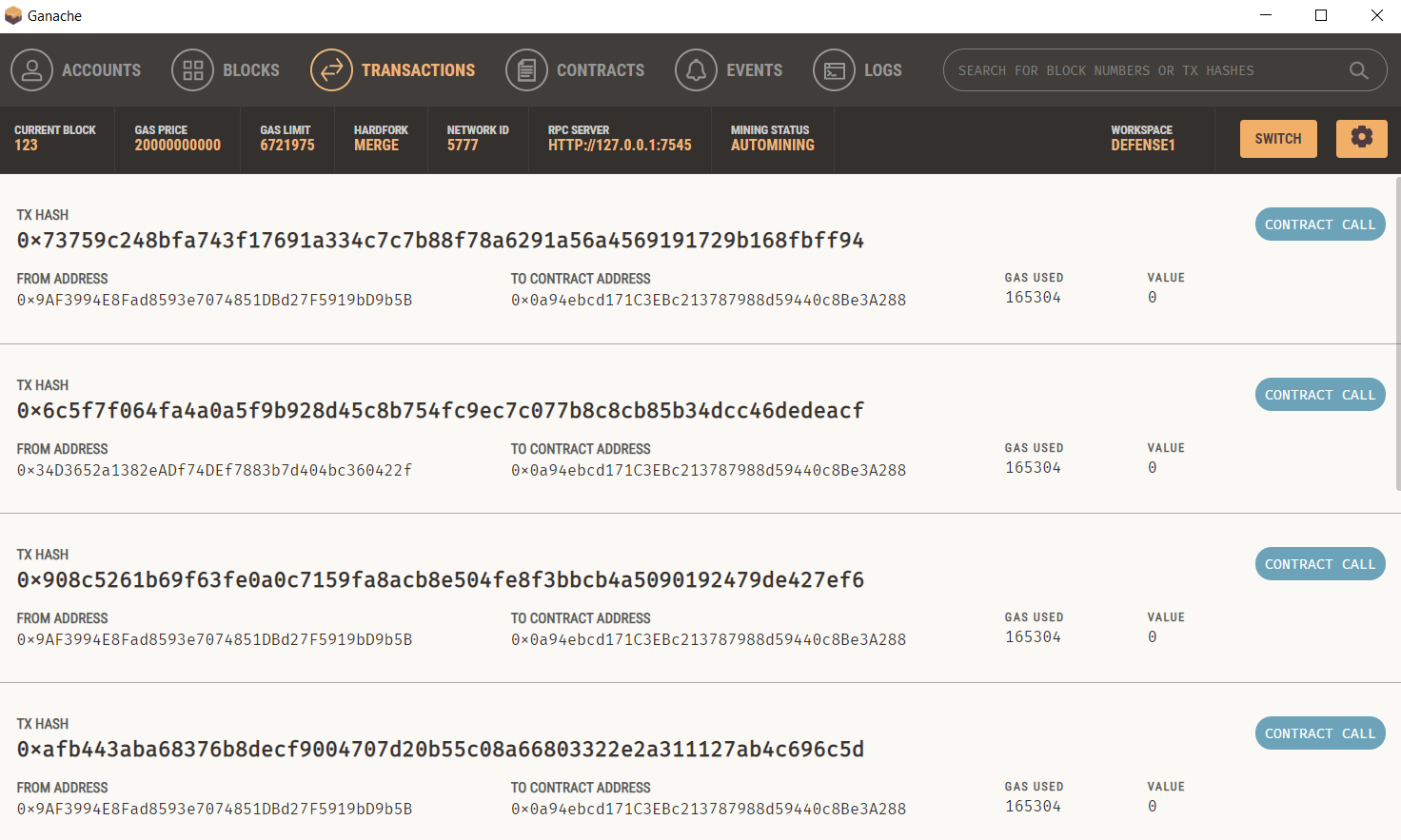Click the Logs terminal icon
Viewport: 1401px width, 840px height.
(x=834, y=70)
